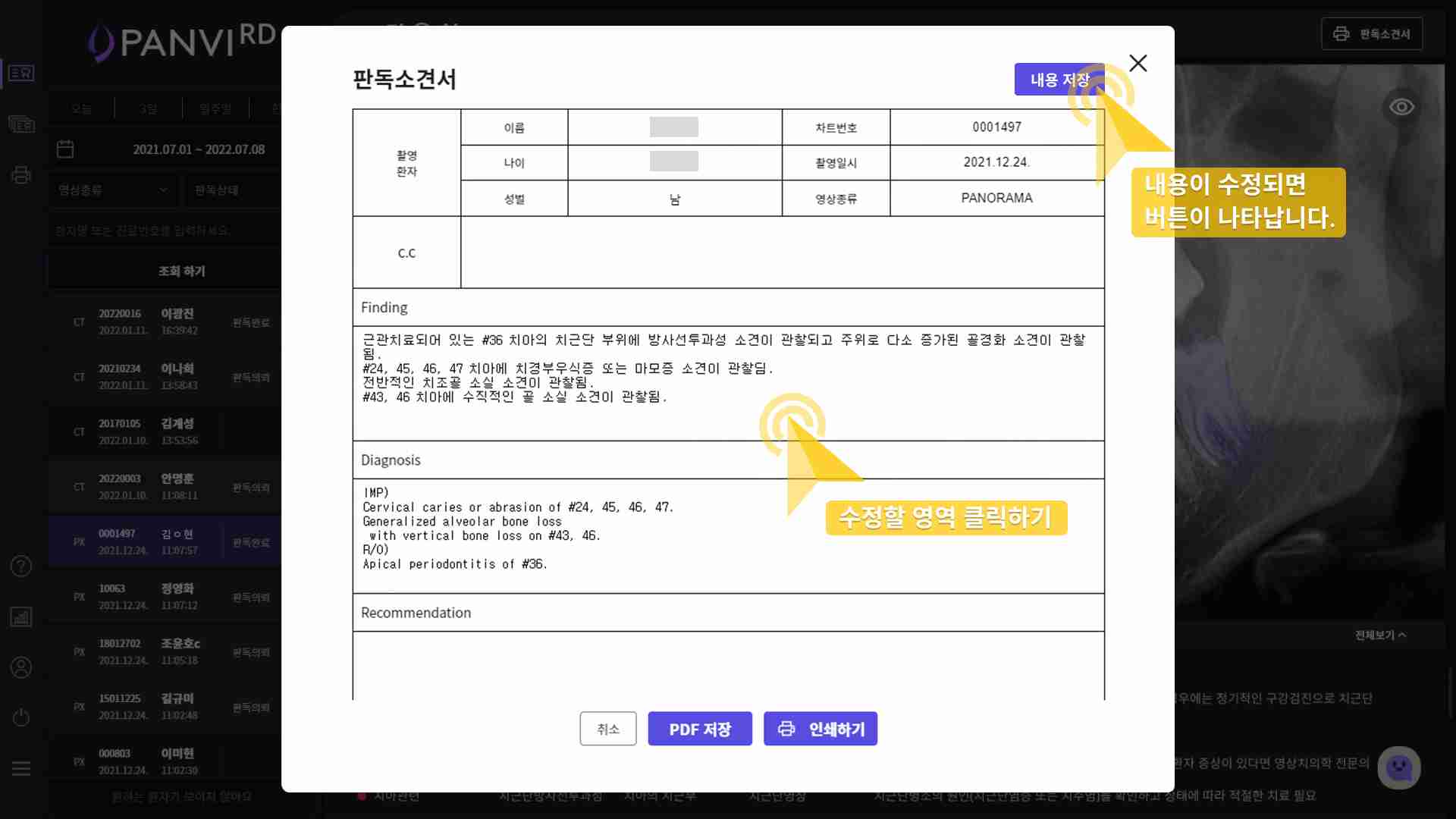The image size is (1456, 819).
Task: Open the 영상종류 dropdown
Action: tap(114, 190)
